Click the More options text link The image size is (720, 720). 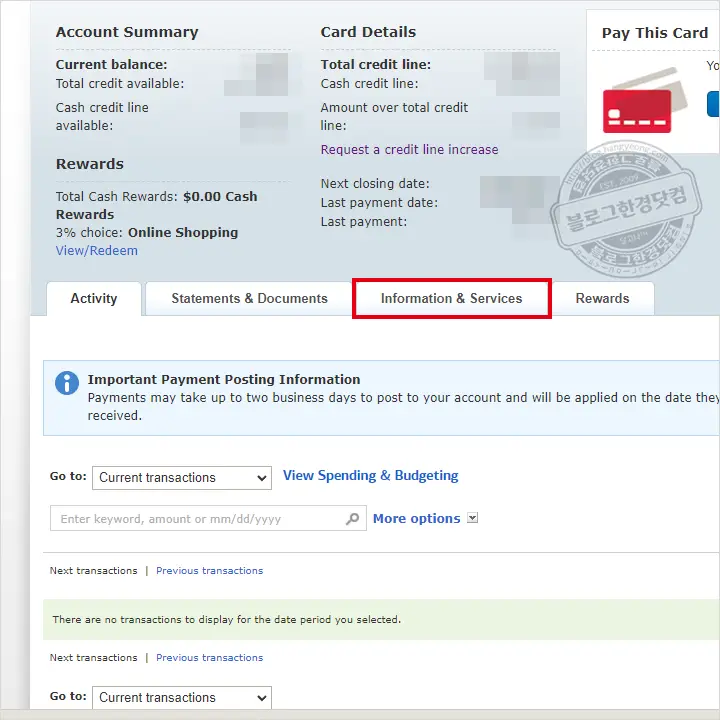pos(416,519)
